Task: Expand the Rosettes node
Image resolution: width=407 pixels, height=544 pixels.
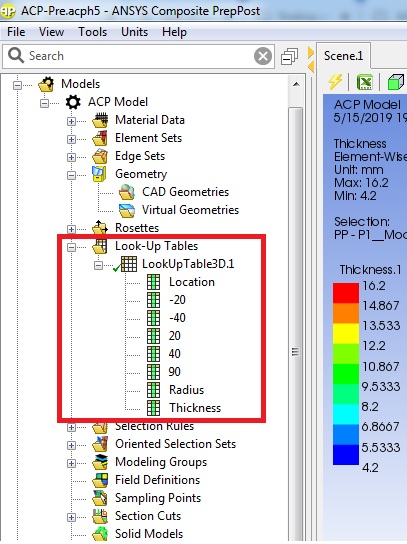Action: [71, 229]
